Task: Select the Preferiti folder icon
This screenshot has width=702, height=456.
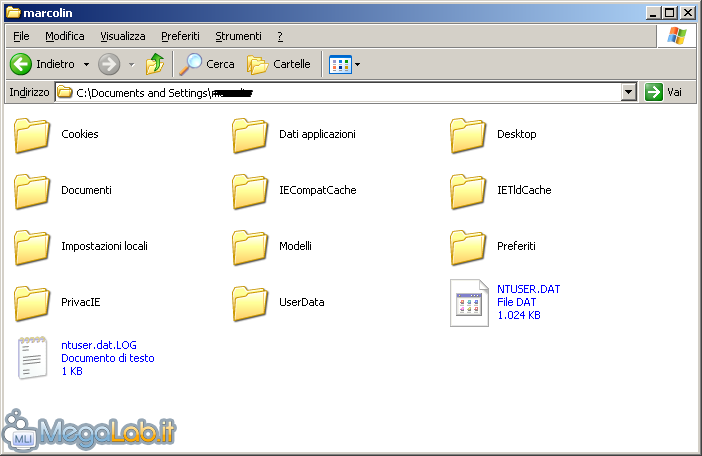Action: (x=468, y=247)
